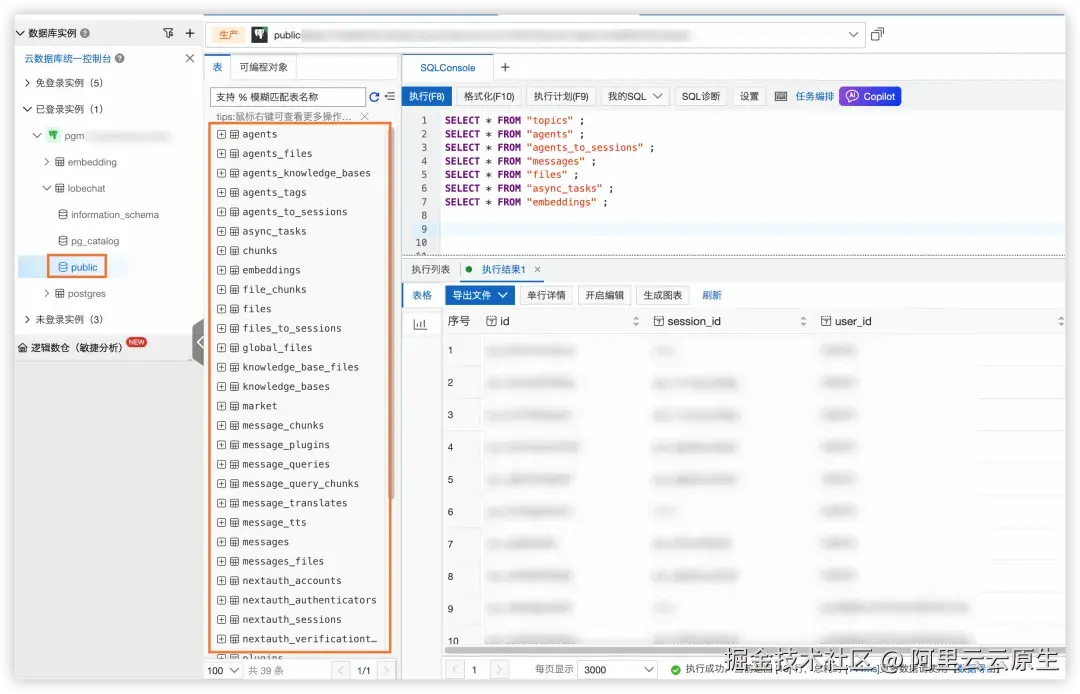Switch to 表格 view
Screen dimensions: 1080x694
(422, 295)
